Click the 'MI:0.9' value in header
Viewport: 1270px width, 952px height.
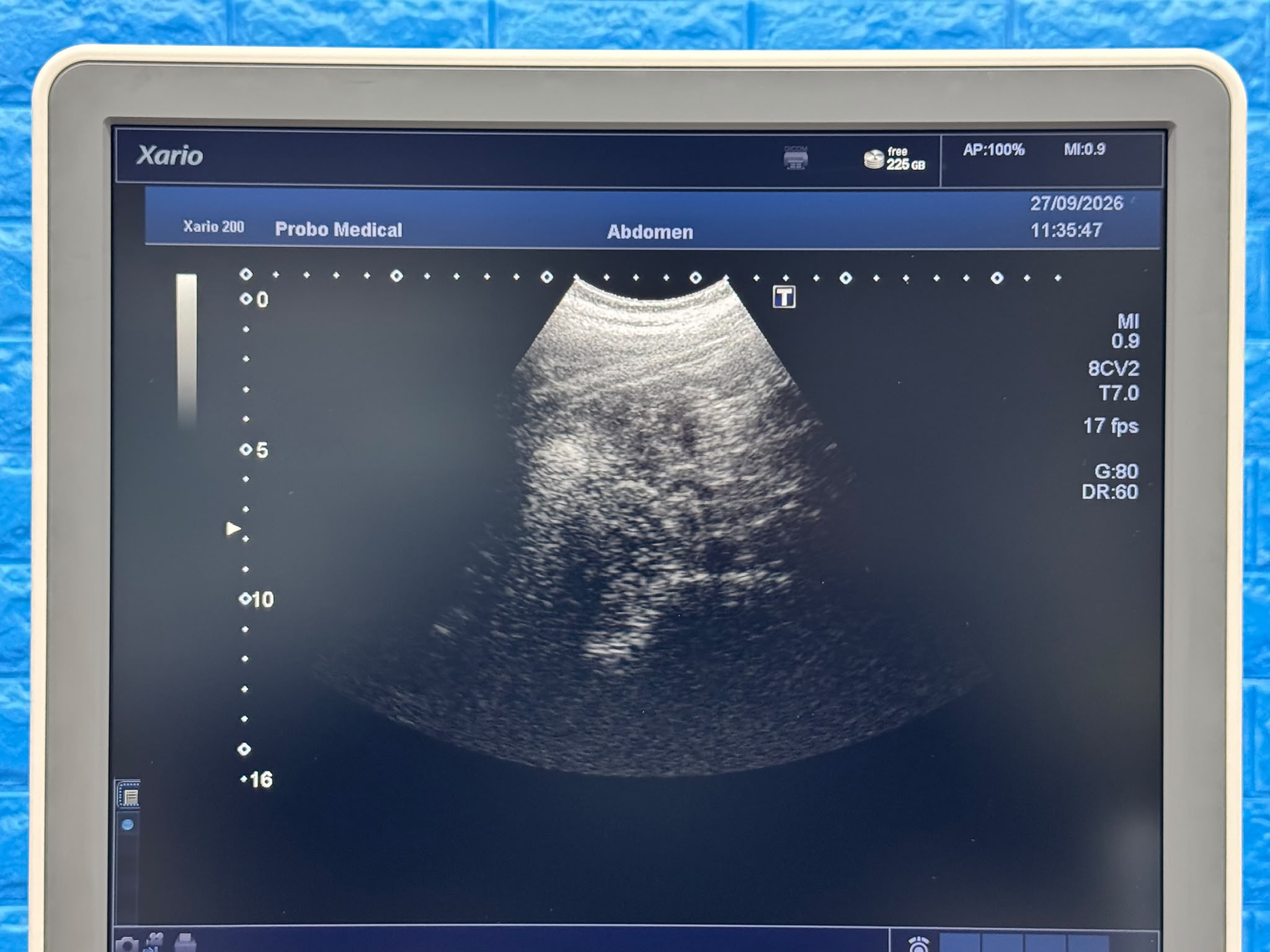(x=1085, y=149)
